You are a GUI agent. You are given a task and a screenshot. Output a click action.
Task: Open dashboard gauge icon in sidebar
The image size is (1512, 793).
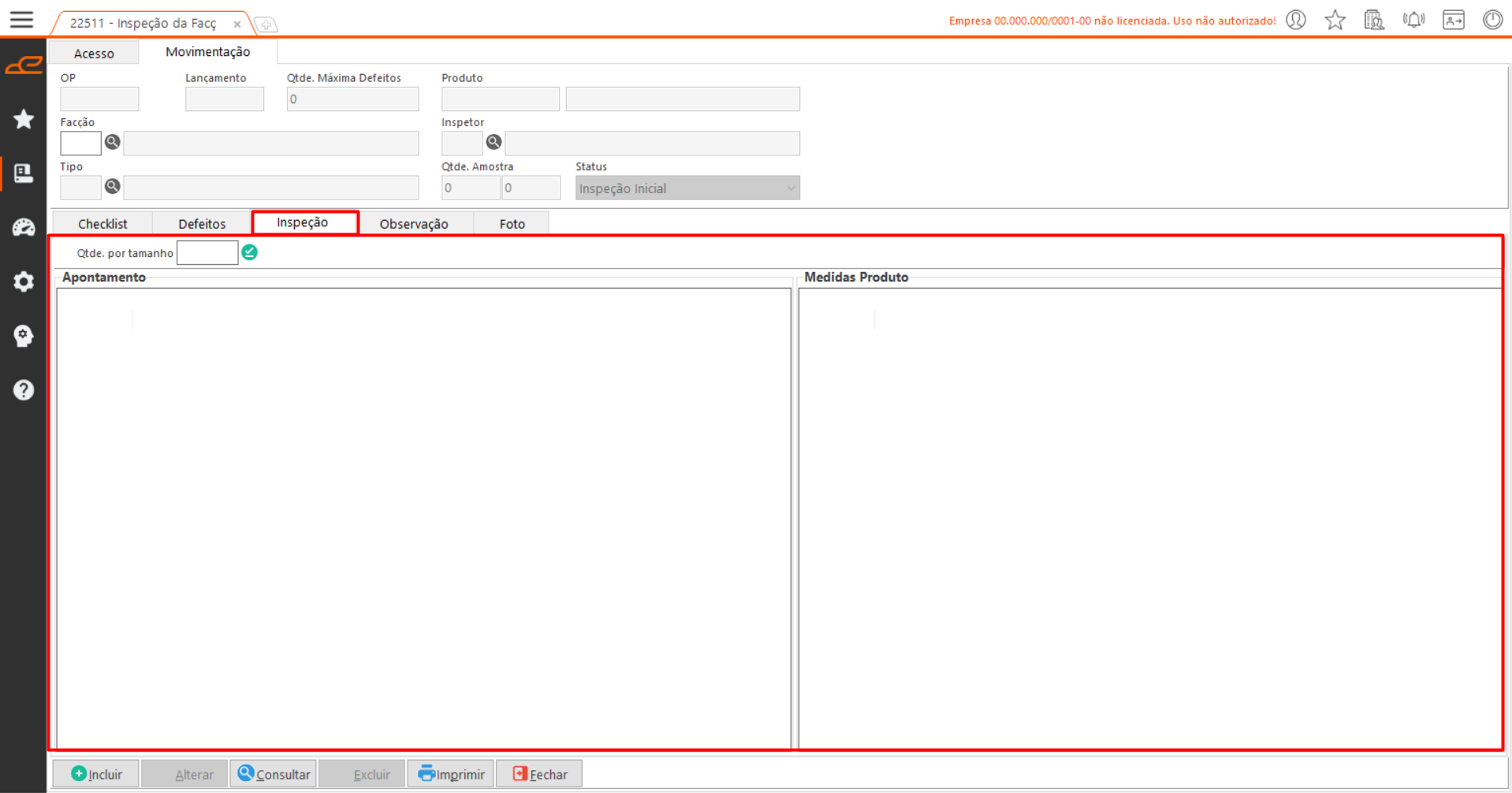(24, 228)
